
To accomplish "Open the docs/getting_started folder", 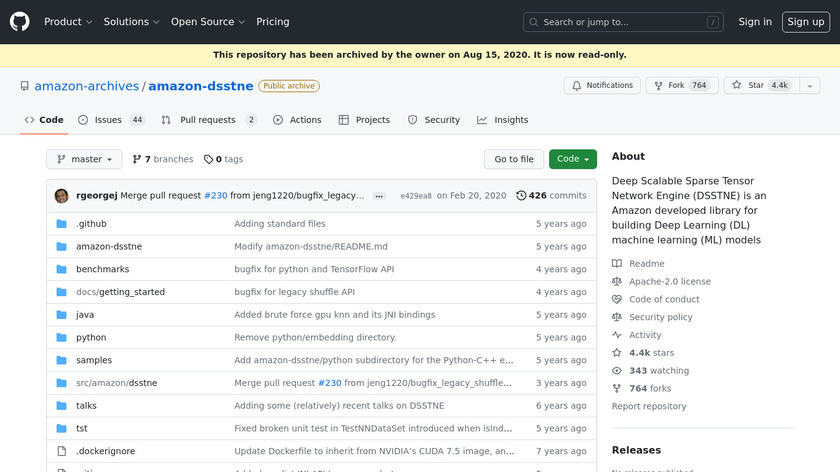I will click(121, 292).
